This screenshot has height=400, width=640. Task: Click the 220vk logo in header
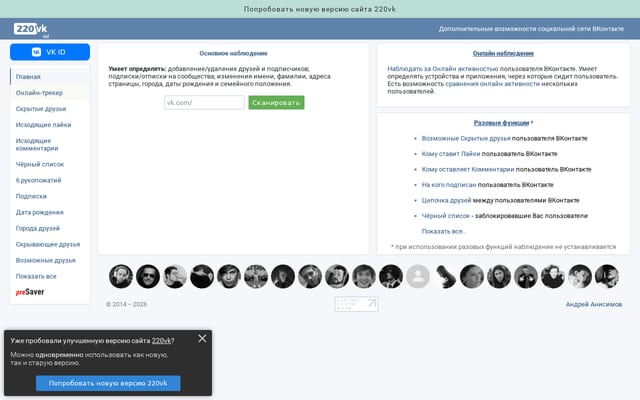tap(31, 29)
